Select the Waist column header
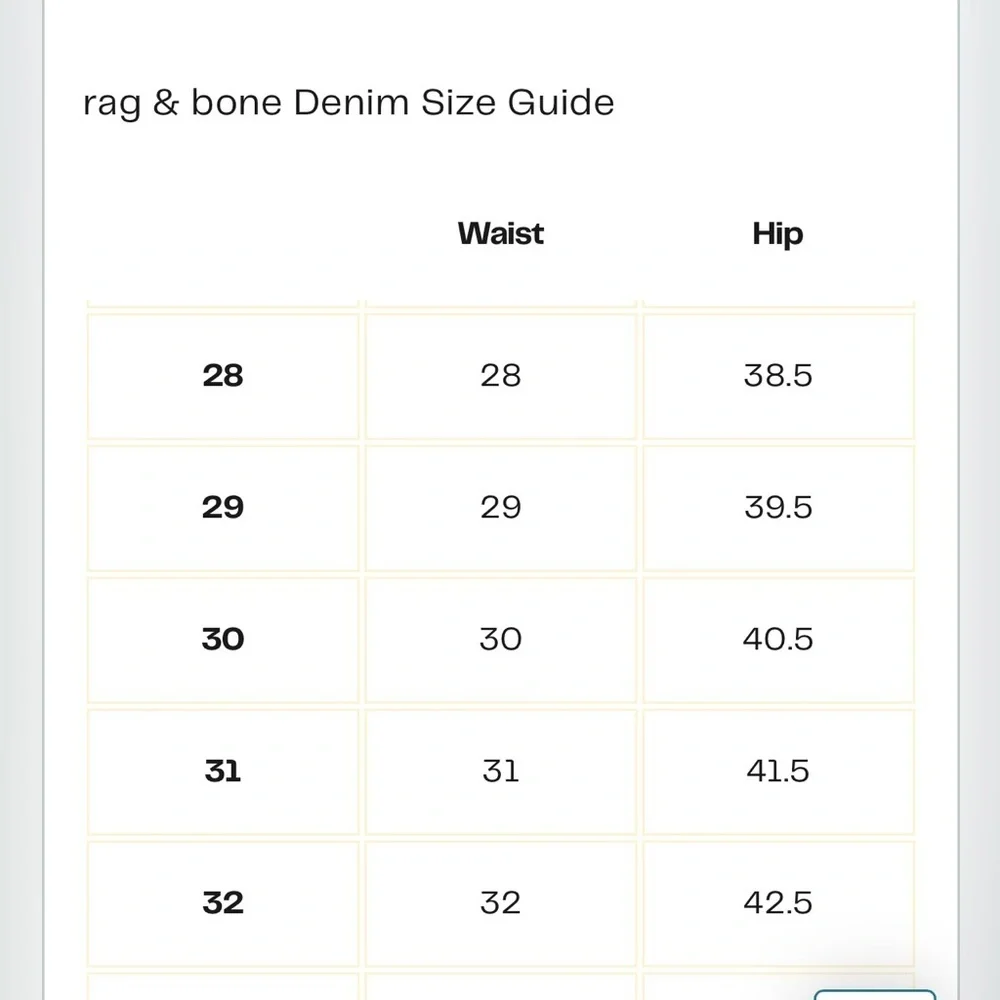This screenshot has width=1000, height=1000. [x=501, y=233]
